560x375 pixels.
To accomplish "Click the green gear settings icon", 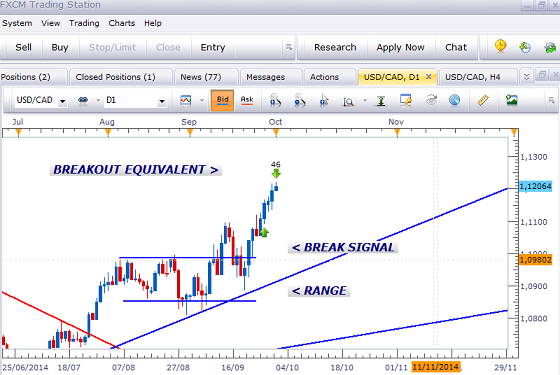I will point(550,47).
